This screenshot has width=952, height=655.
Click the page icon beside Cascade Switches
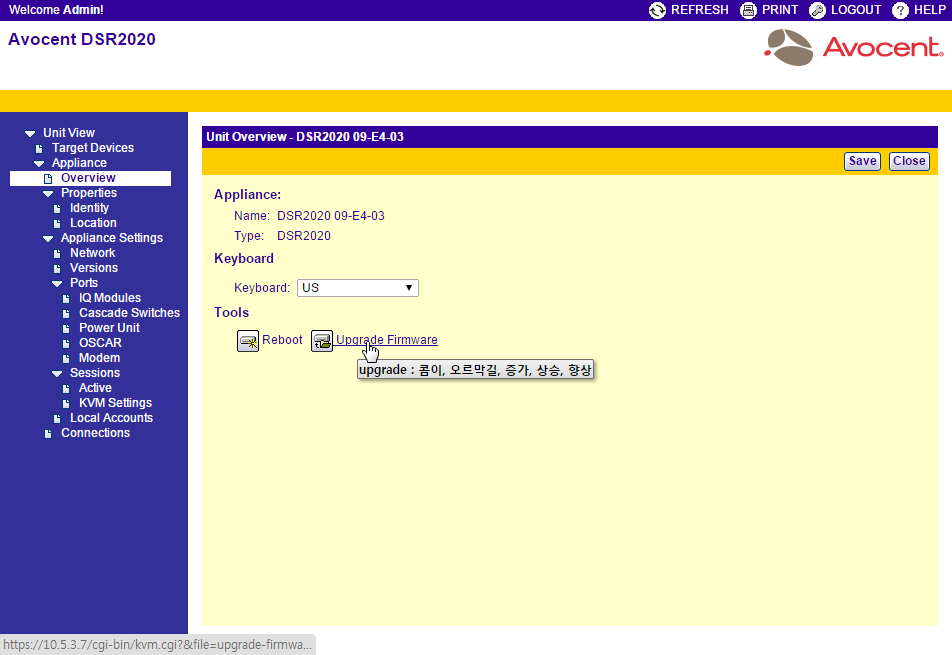tap(66, 314)
